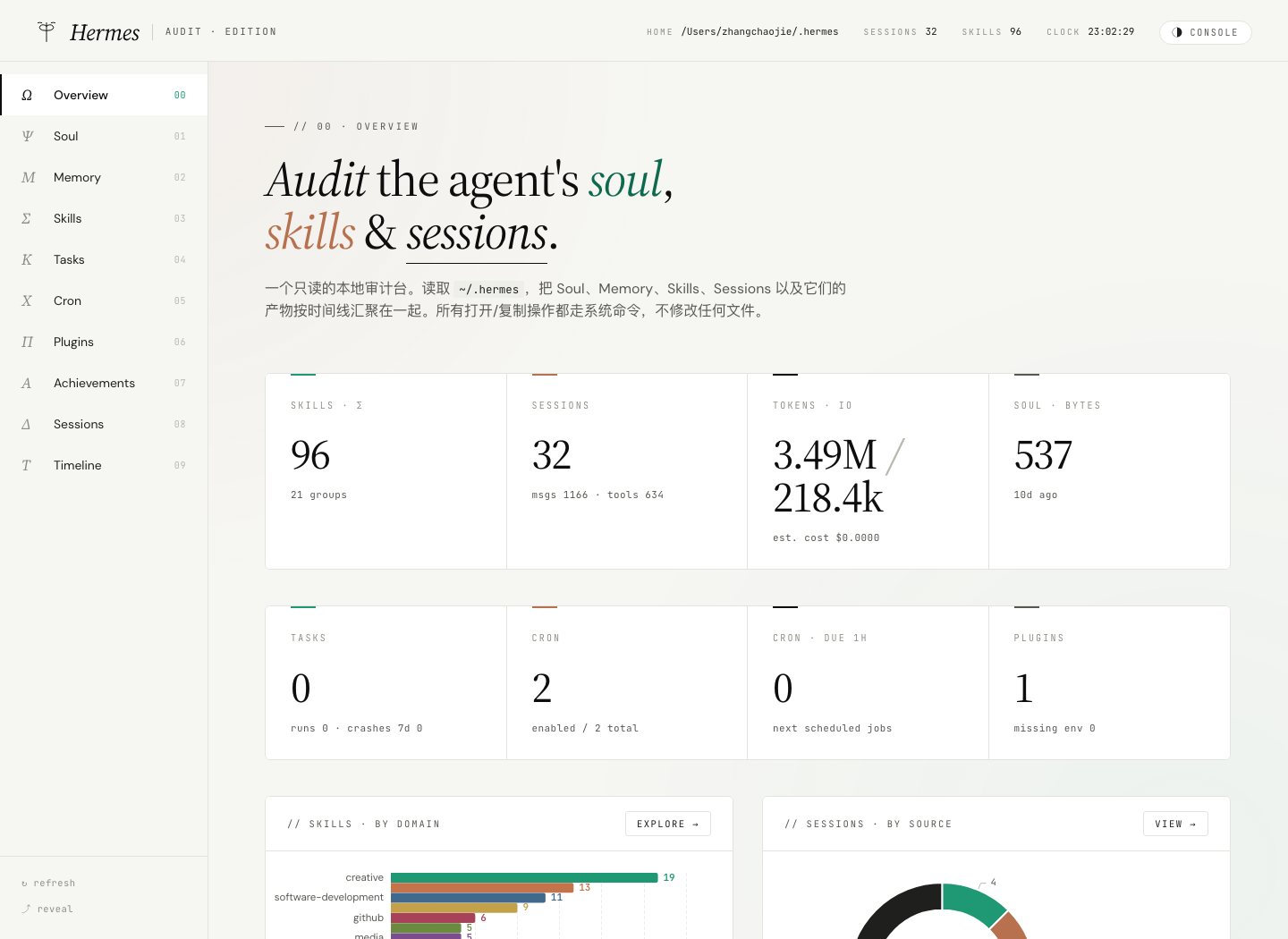Switch to the Timeline view
1288x939 pixels.
(104, 465)
